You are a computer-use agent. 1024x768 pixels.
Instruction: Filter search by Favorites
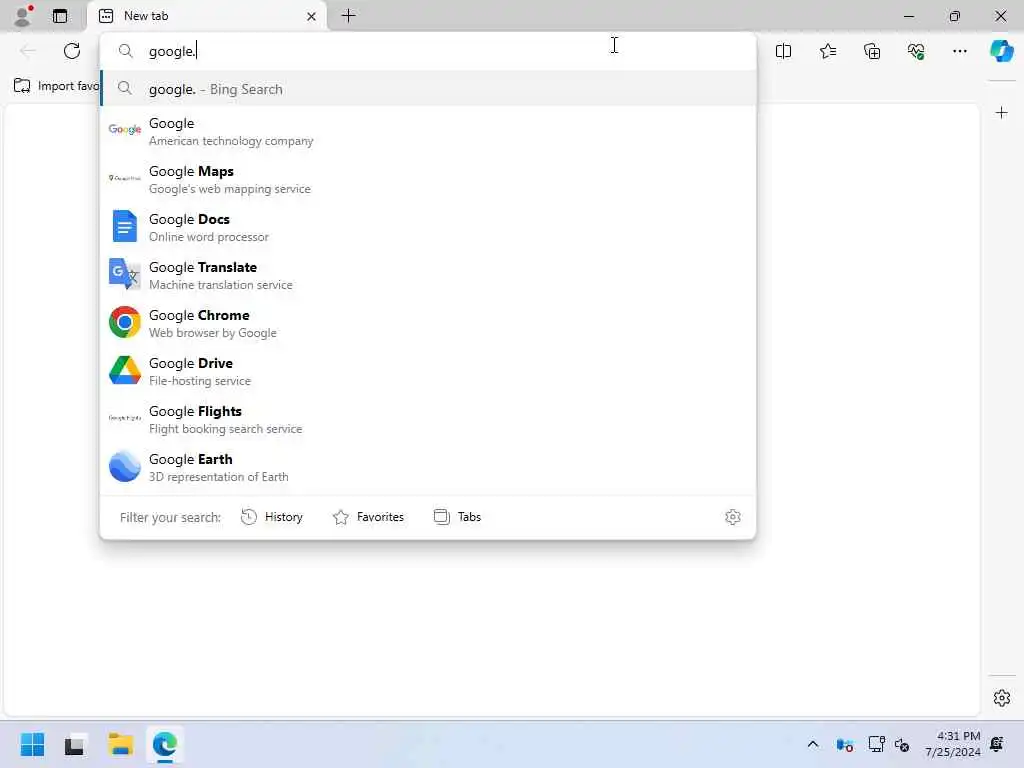click(368, 517)
